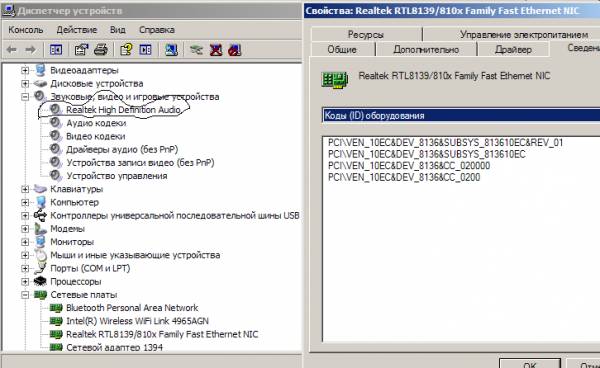This screenshot has width=600, height=368.
Task: Select the Устройство управления item
Action: [x=117, y=176]
